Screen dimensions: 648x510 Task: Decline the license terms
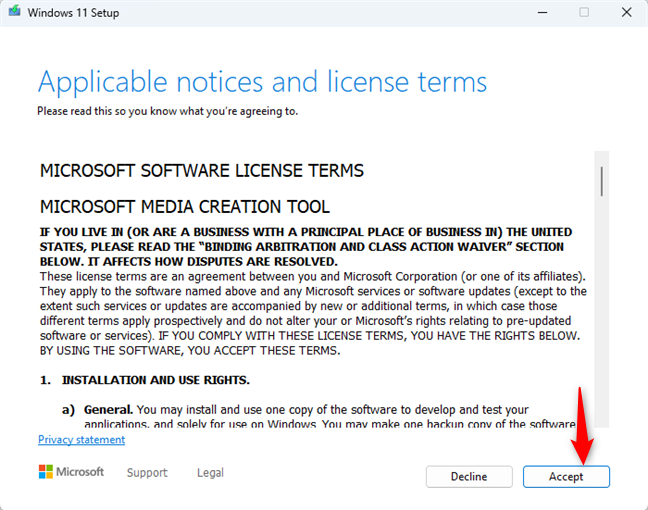(469, 477)
